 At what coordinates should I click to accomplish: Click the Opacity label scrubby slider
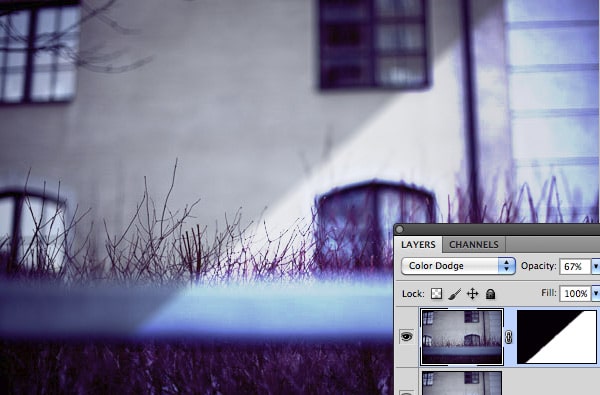pyautogui.click(x=538, y=266)
